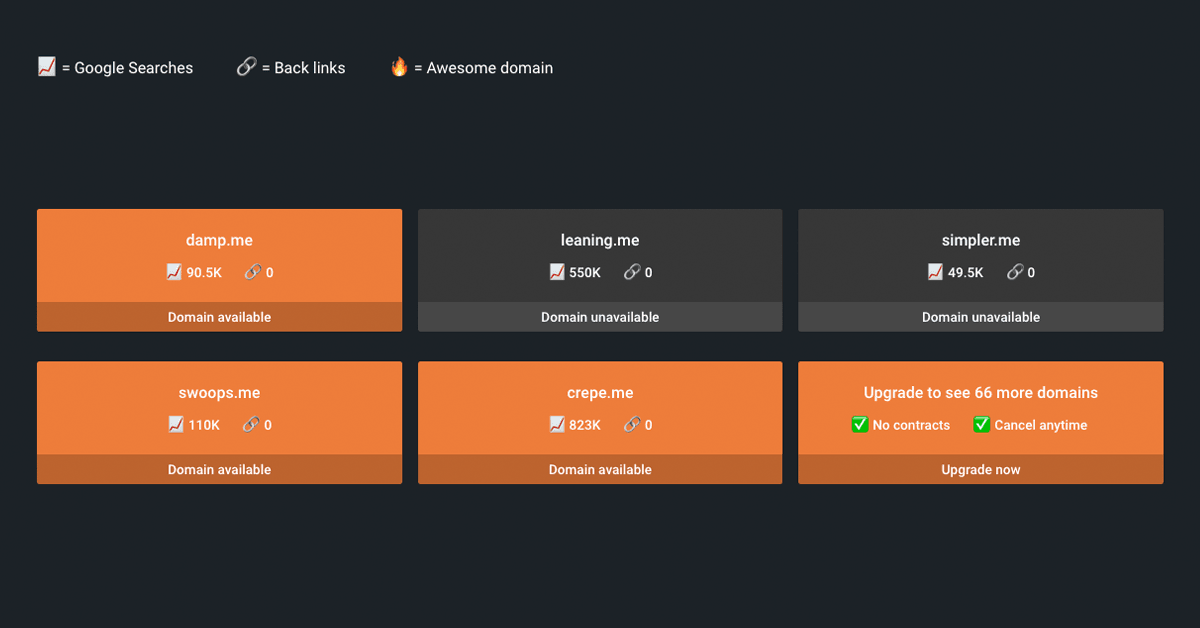Image resolution: width=1200 pixels, height=628 pixels.
Task: Click the Google Searches chart icon in legend
Action: point(46,67)
